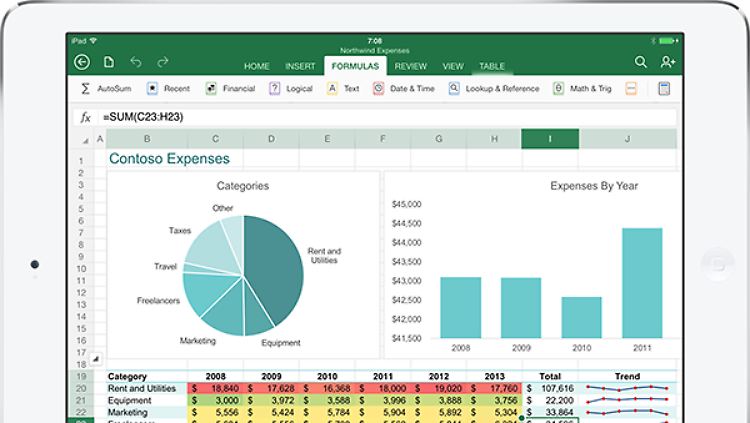The width and height of the screenshot is (750, 423).
Task: Select column B header
Action: [x=147, y=139]
